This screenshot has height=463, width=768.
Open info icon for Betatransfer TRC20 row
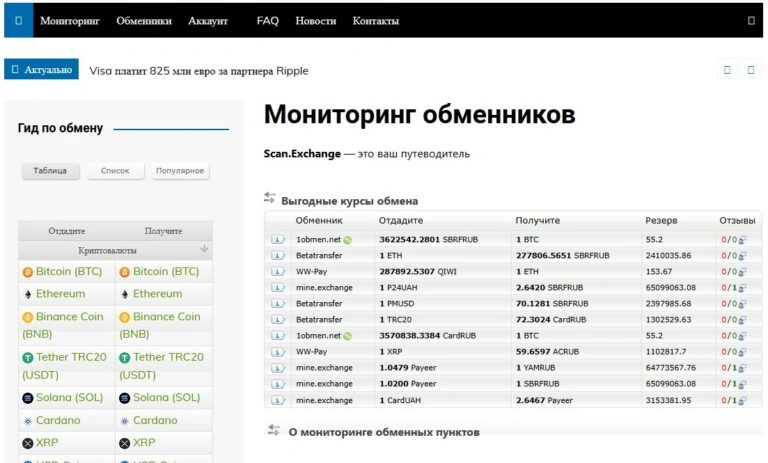[x=278, y=319]
